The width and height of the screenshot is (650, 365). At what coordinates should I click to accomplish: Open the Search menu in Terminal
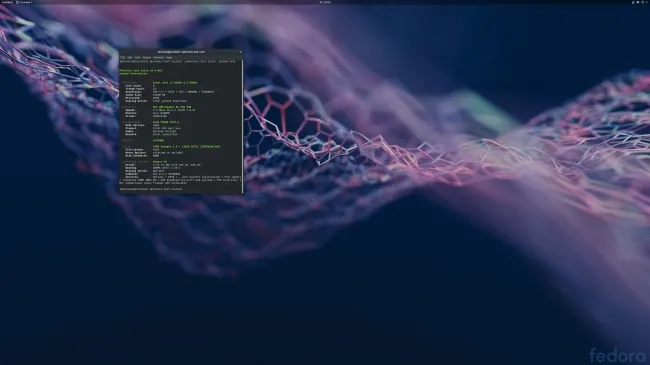pos(147,57)
